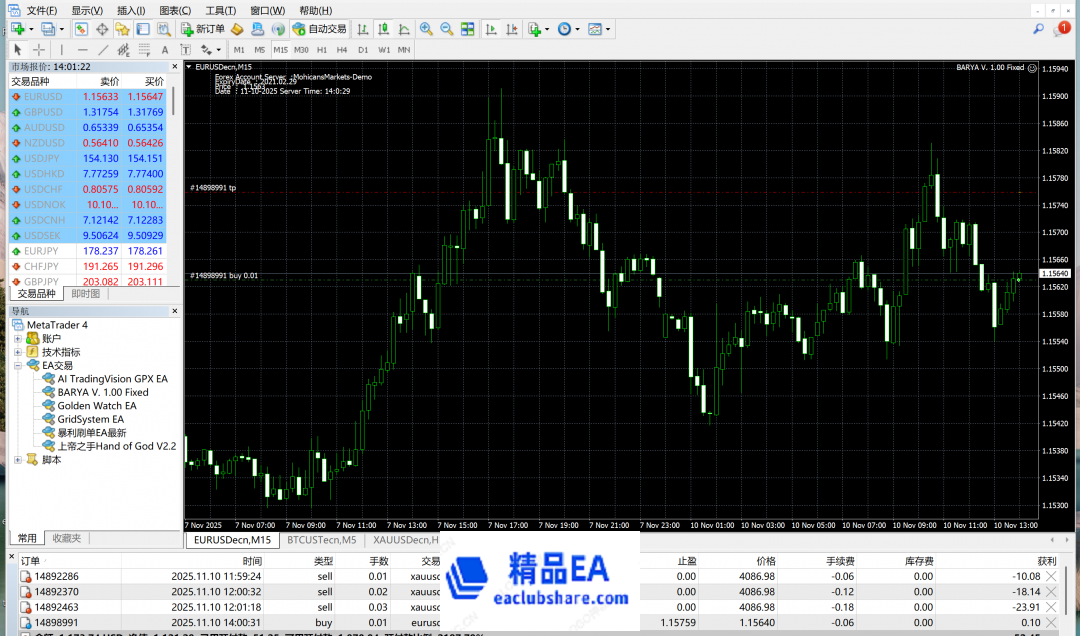Expand the 账户 (Accounts) tree node
Screen dimensions: 1080x636
(x=18, y=339)
